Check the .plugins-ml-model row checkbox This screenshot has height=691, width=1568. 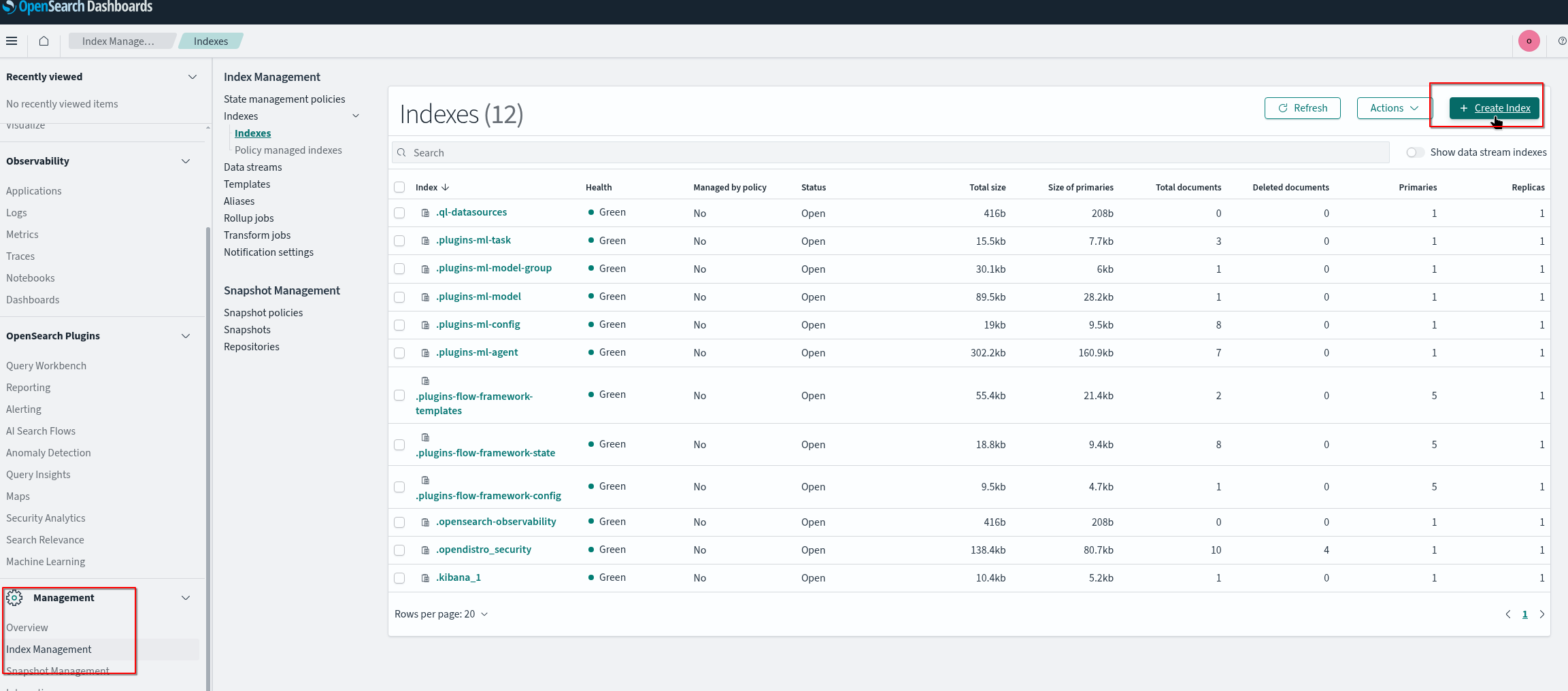399,297
